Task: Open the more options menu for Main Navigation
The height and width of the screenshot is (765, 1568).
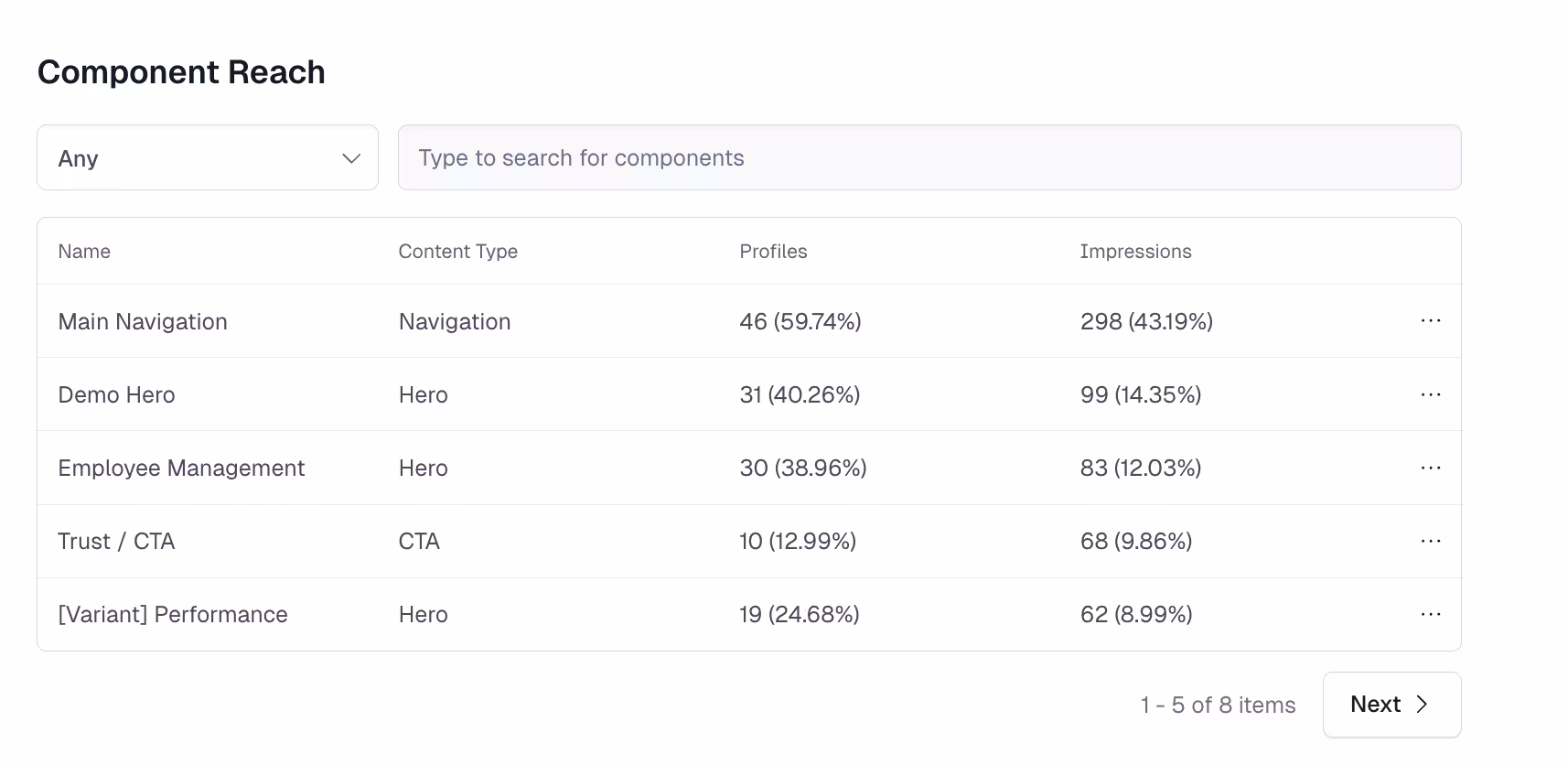Action: coord(1431,321)
